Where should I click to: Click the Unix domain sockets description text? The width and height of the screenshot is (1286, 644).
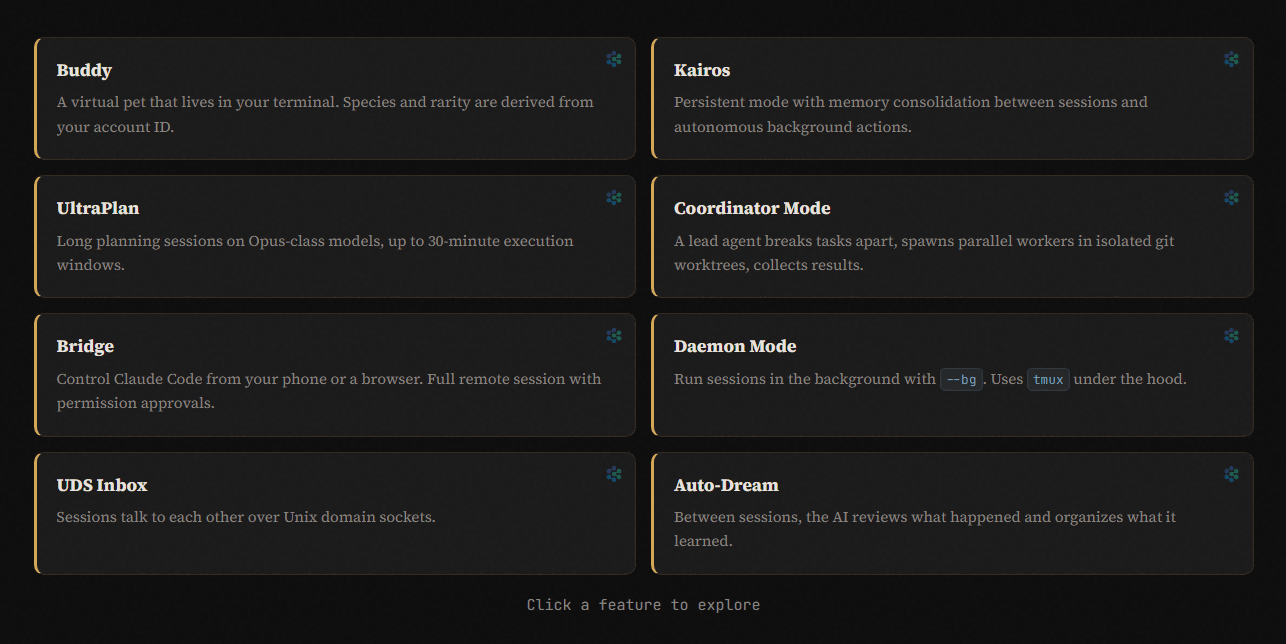[246, 517]
